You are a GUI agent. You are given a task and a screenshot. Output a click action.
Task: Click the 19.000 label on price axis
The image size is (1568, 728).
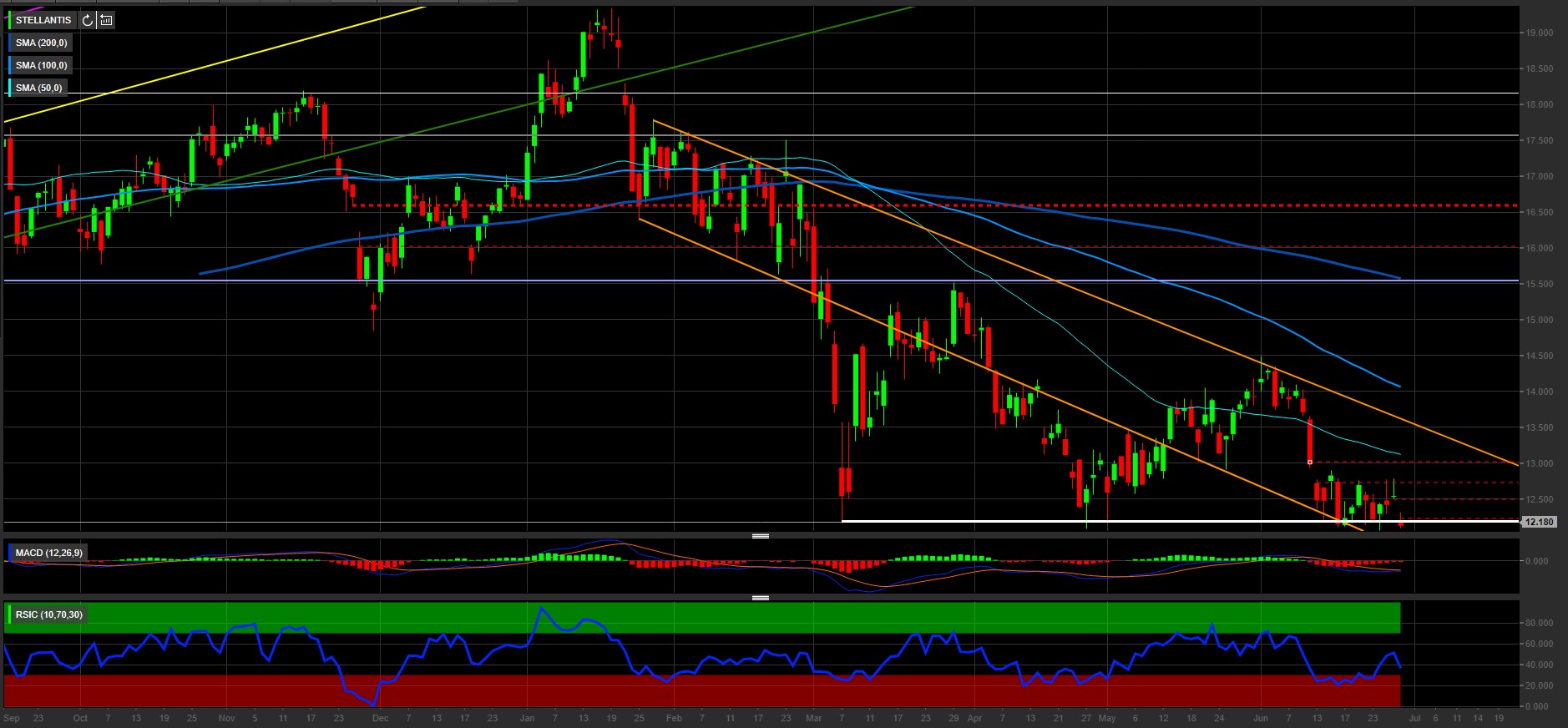point(1539,33)
